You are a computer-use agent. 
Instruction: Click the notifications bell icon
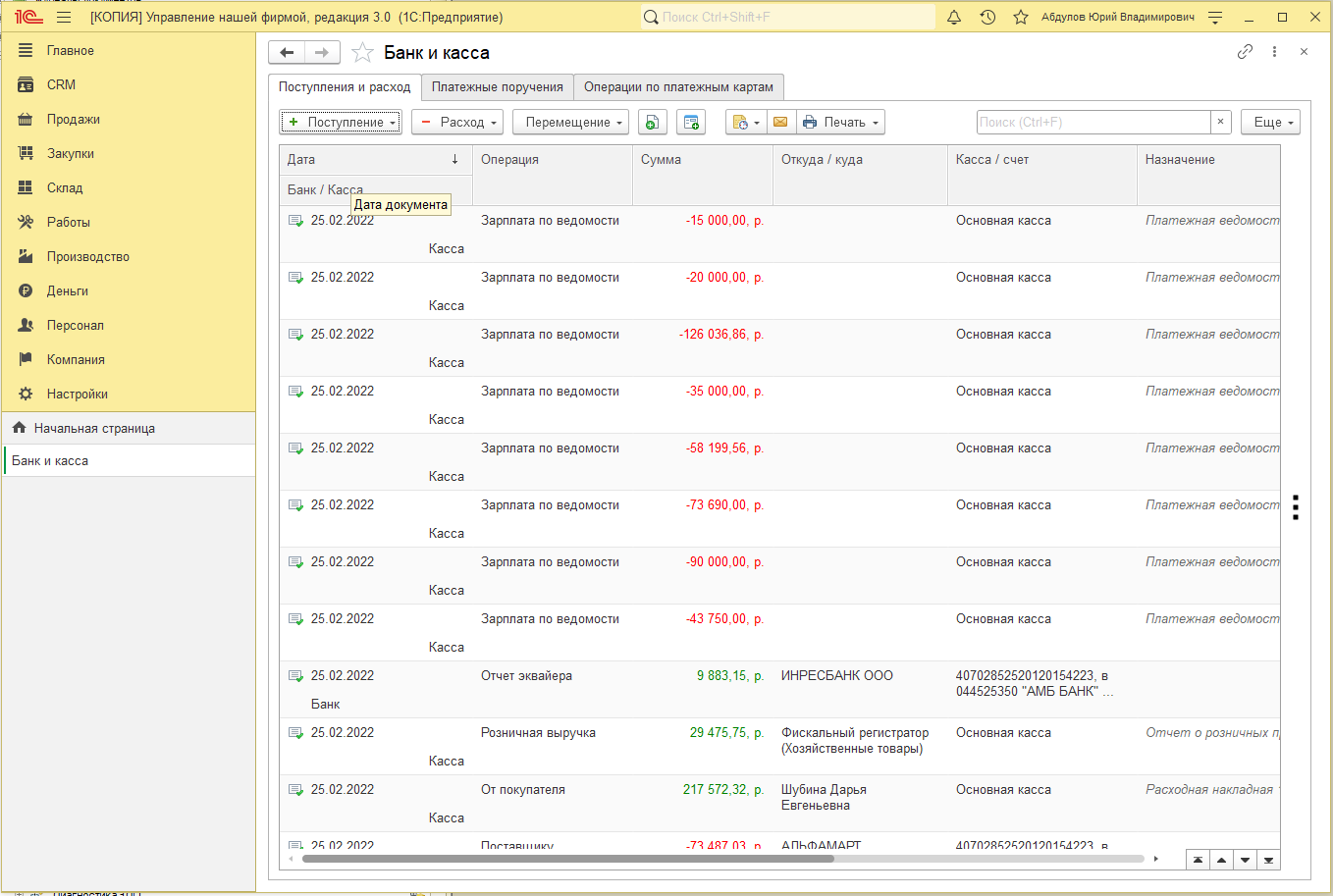point(953,17)
